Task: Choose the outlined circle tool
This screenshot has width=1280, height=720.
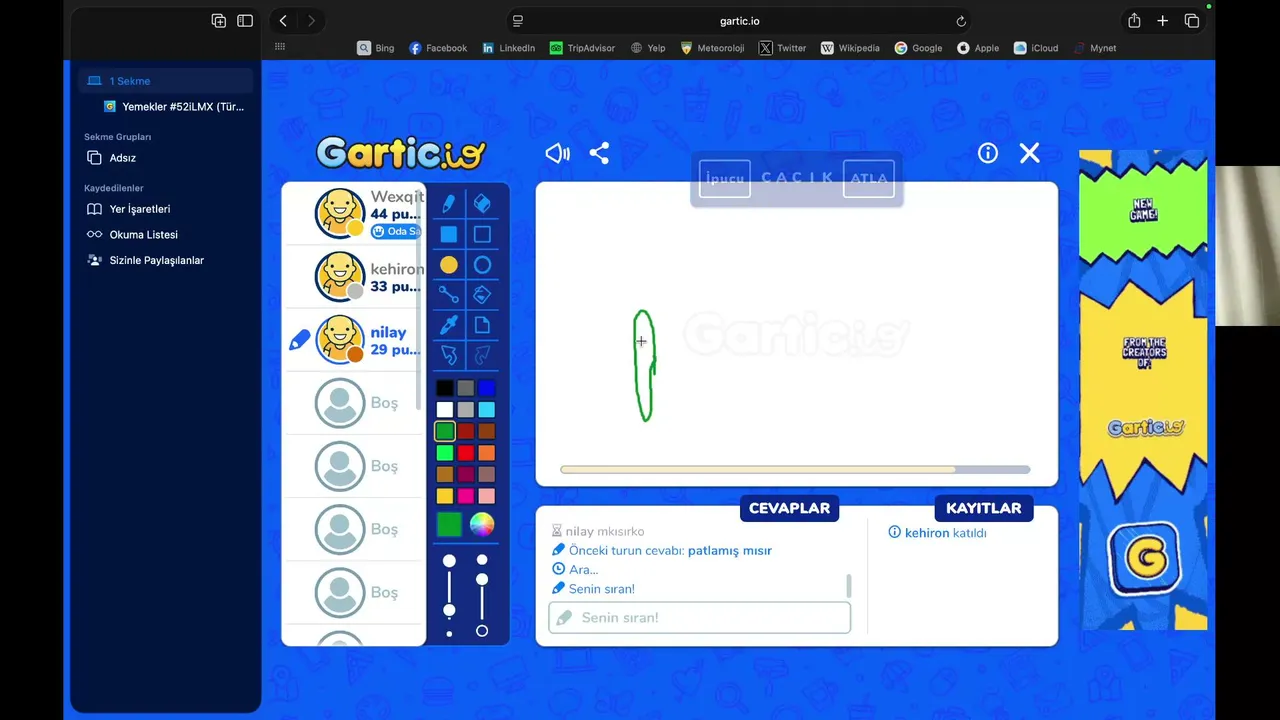Action: 482,265
